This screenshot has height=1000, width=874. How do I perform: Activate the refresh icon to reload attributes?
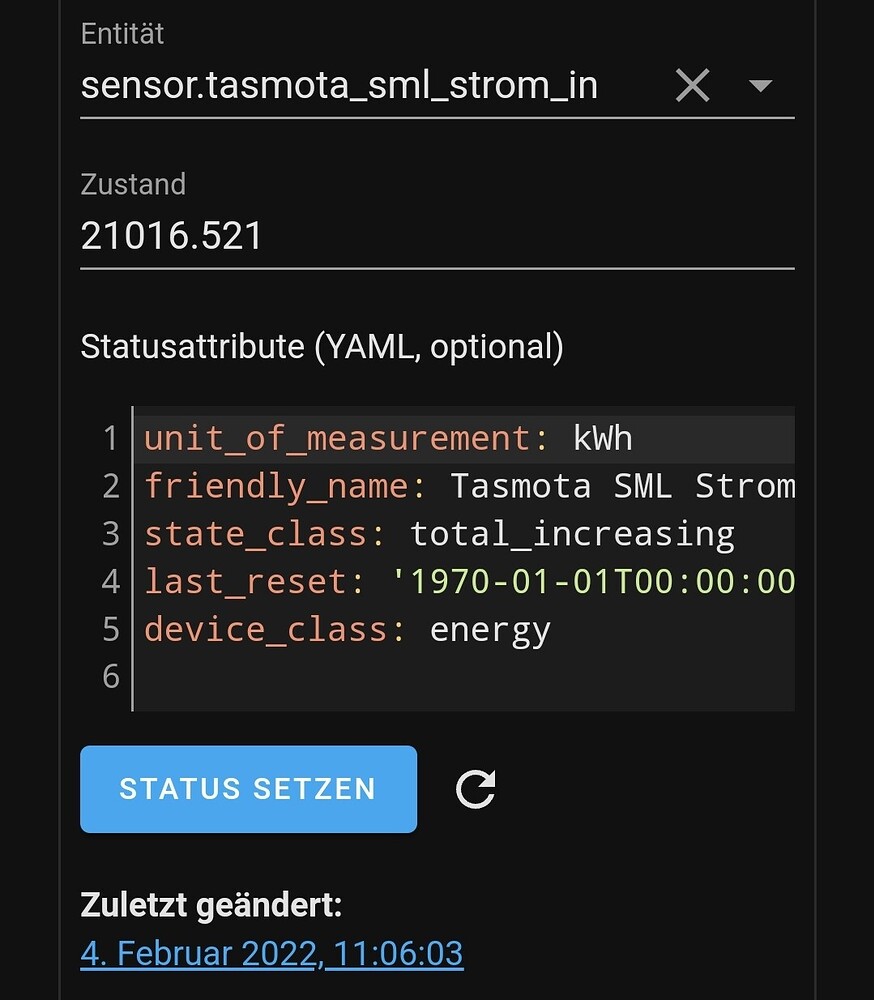[475, 789]
